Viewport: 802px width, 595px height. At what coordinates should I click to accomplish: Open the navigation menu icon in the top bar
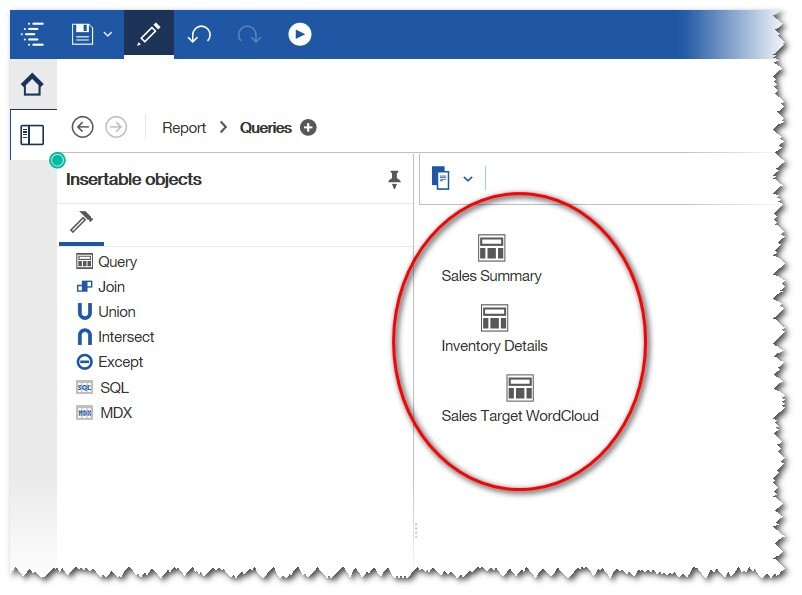pos(32,34)
